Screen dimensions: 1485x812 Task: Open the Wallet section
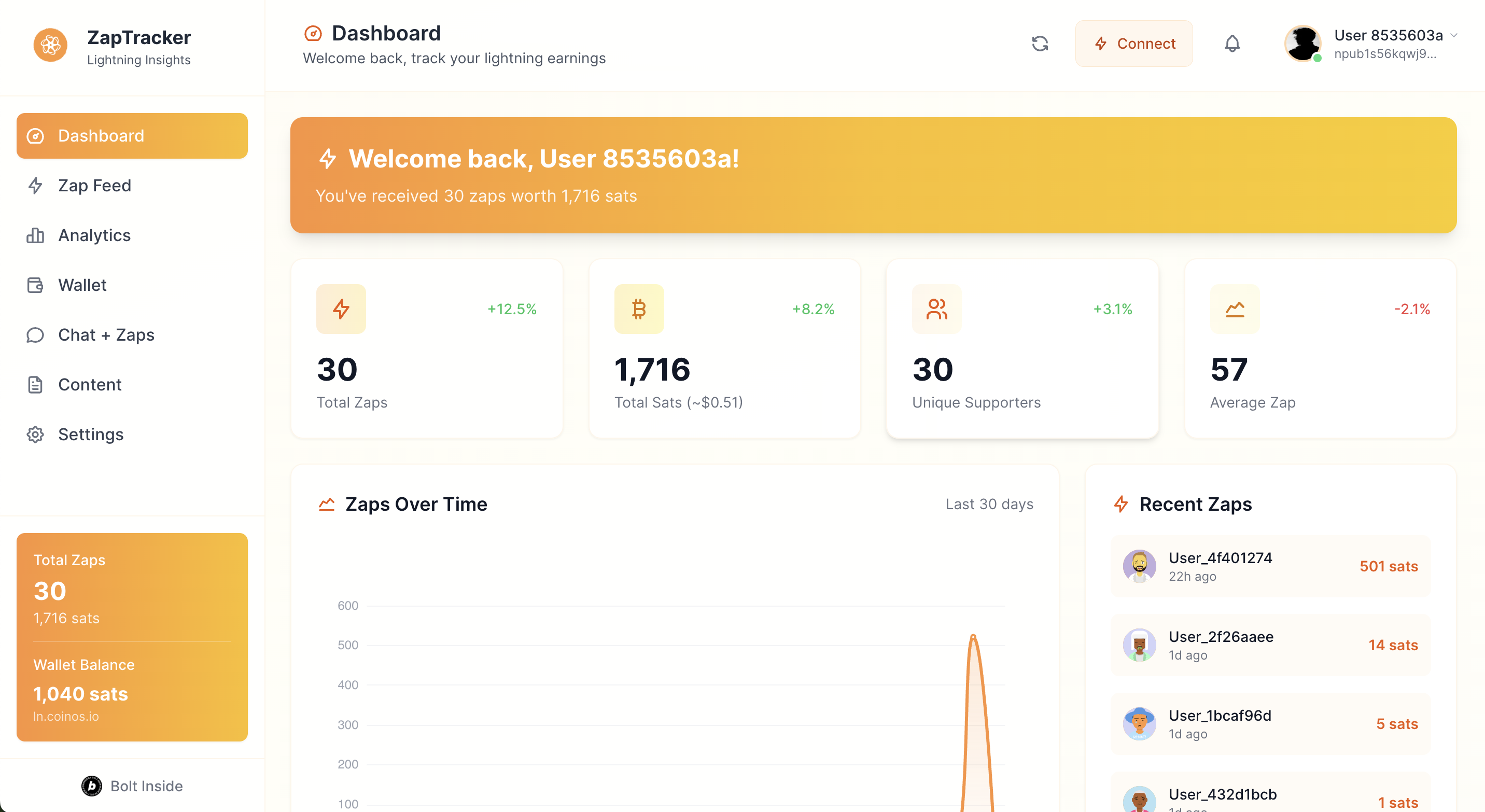click(82, 285)
